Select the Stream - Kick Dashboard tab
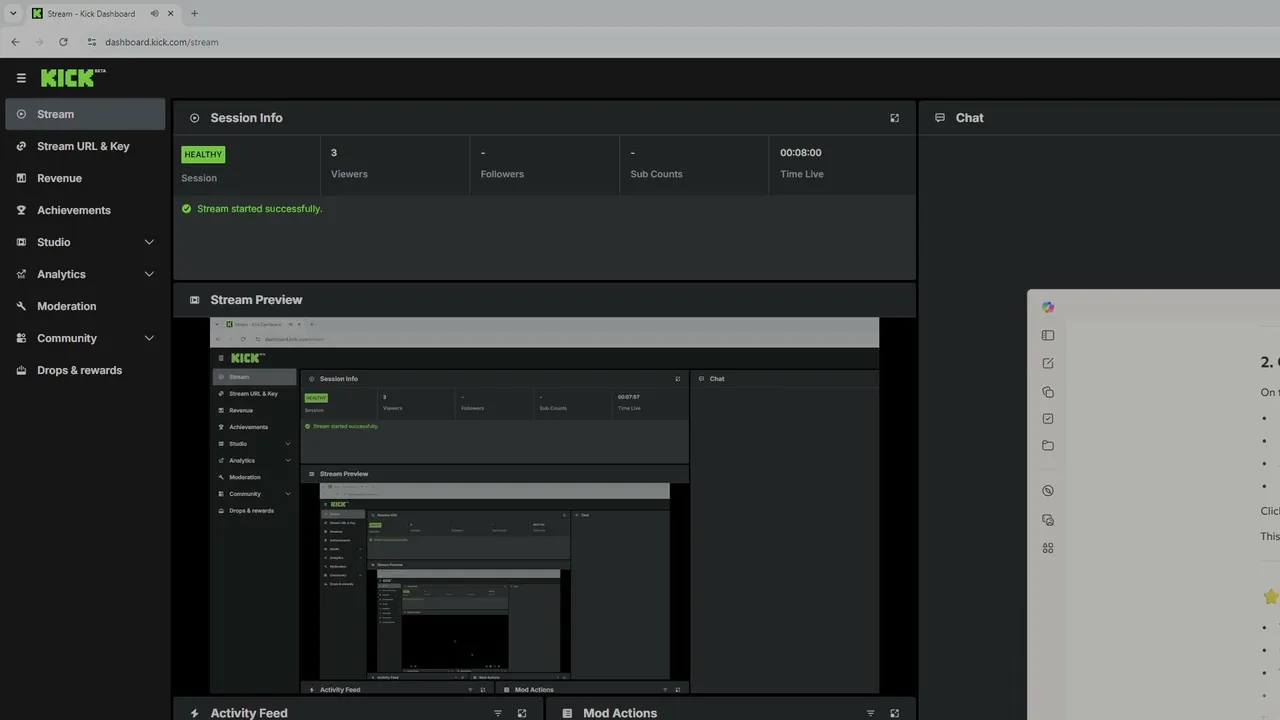1280x720 pixels. pyautogui.click(x=104, y=14)
